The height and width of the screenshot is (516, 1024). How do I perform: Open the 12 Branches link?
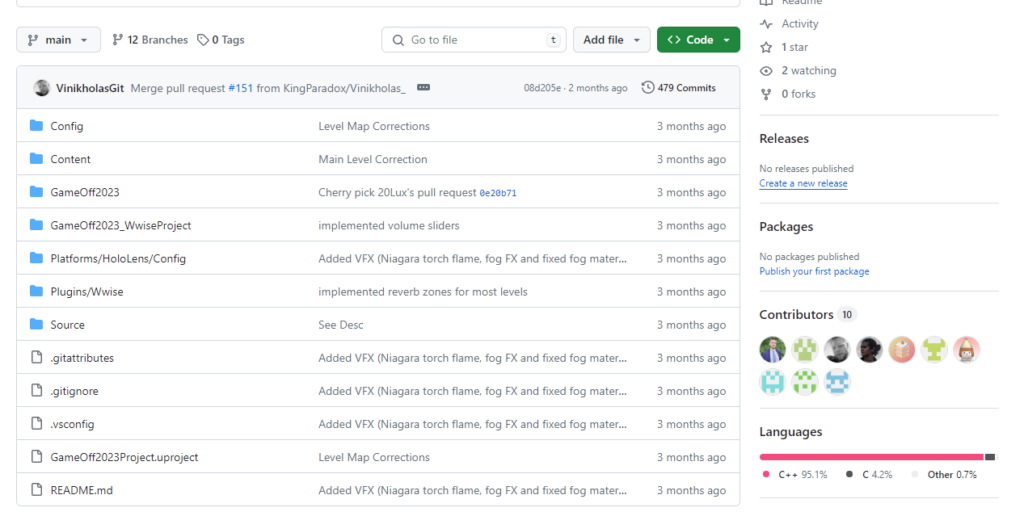(150, 40)
